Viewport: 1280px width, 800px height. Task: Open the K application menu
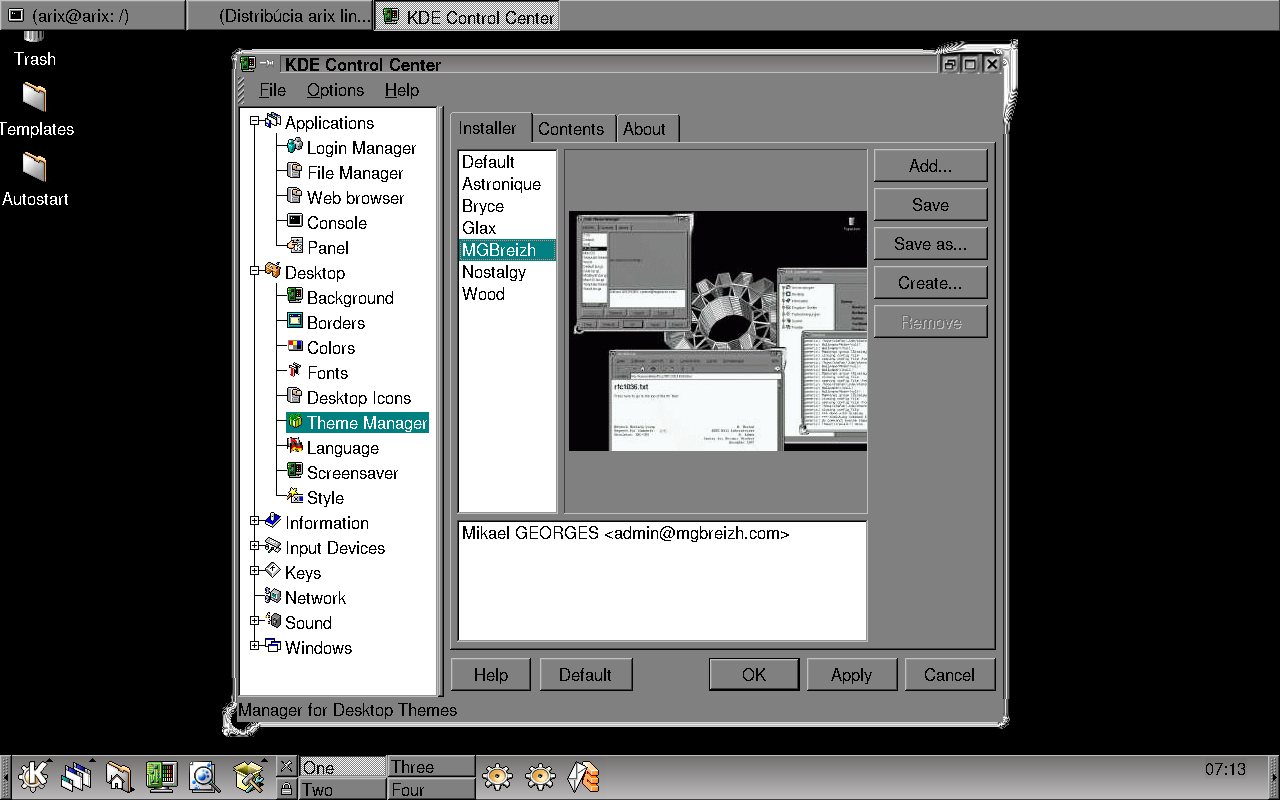point(32,776)
